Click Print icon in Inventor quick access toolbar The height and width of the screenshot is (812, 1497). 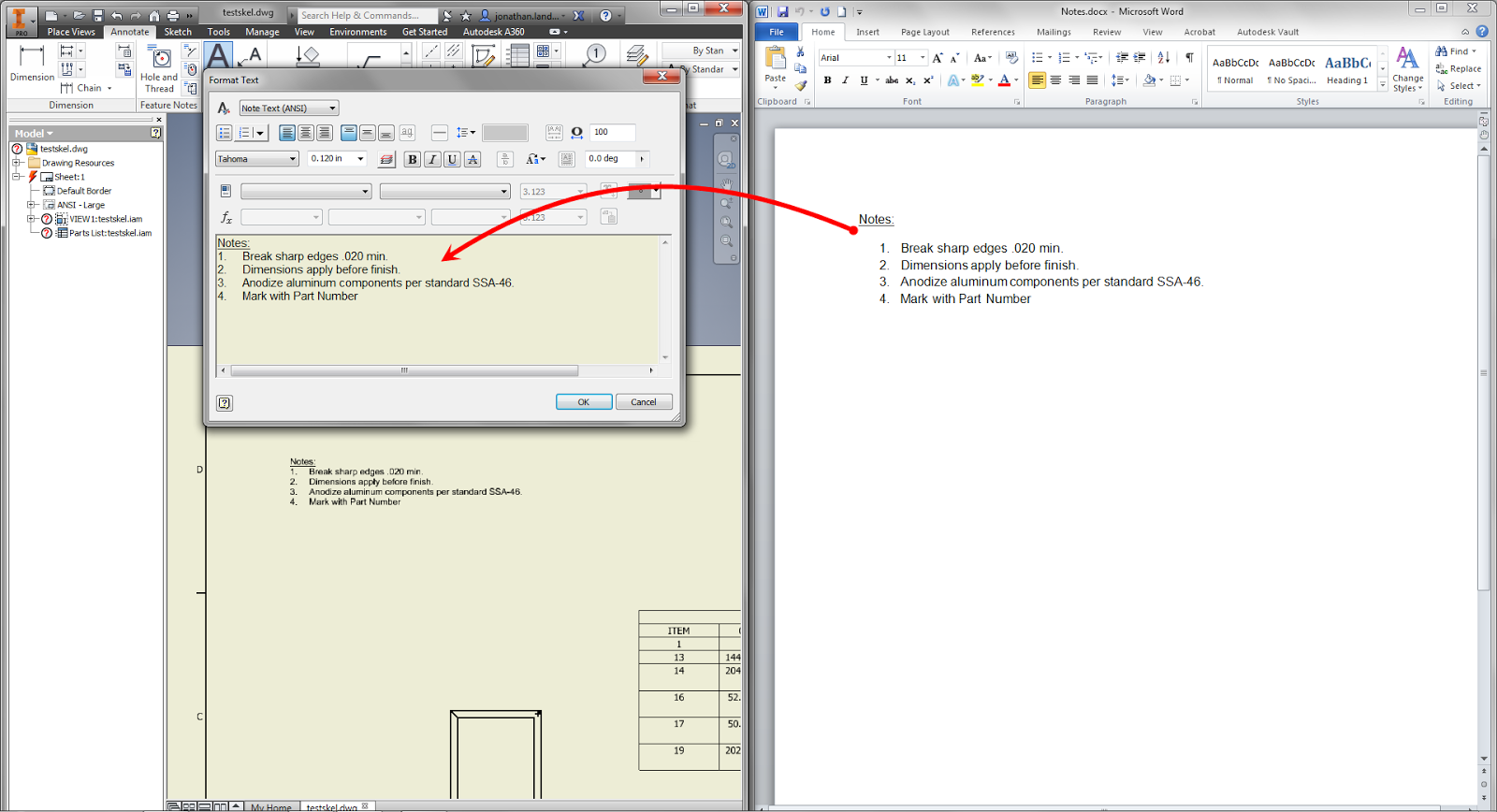tap(173, 16)
